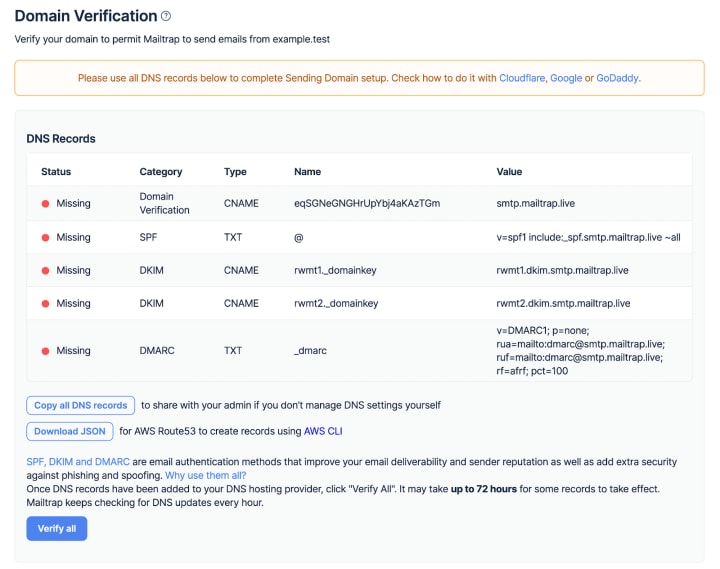This screenshot has width=720, height=569.
Task: Select the name rwmt1._domainkey
Action: tap(335, 270)
